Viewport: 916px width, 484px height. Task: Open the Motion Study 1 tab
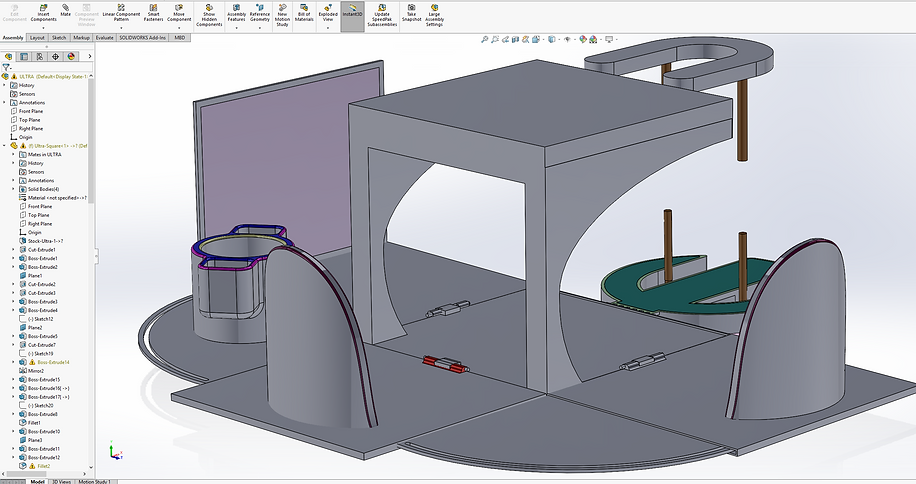point(94,482)
